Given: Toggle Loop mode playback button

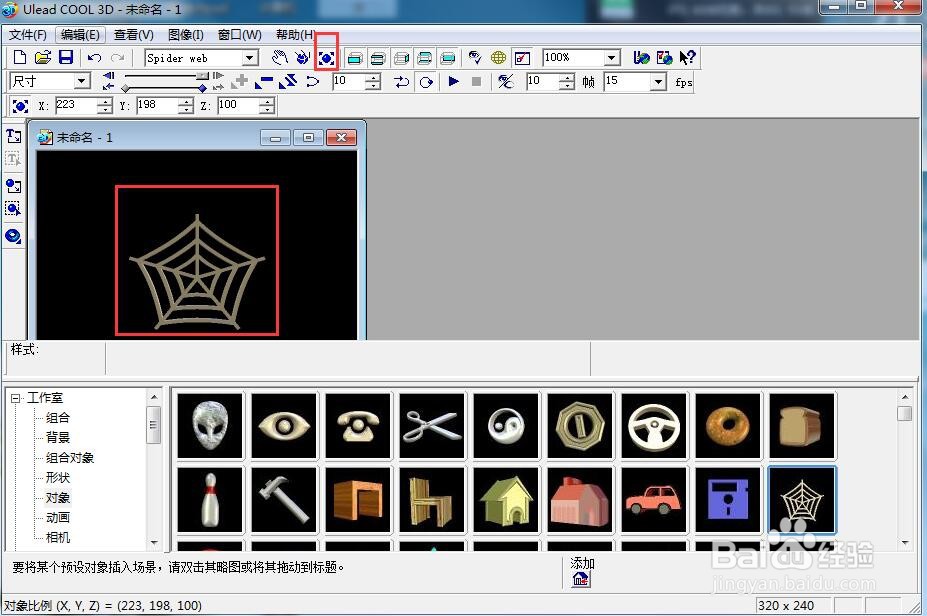Looking at the screenshot, I should (x=426, y=82).
